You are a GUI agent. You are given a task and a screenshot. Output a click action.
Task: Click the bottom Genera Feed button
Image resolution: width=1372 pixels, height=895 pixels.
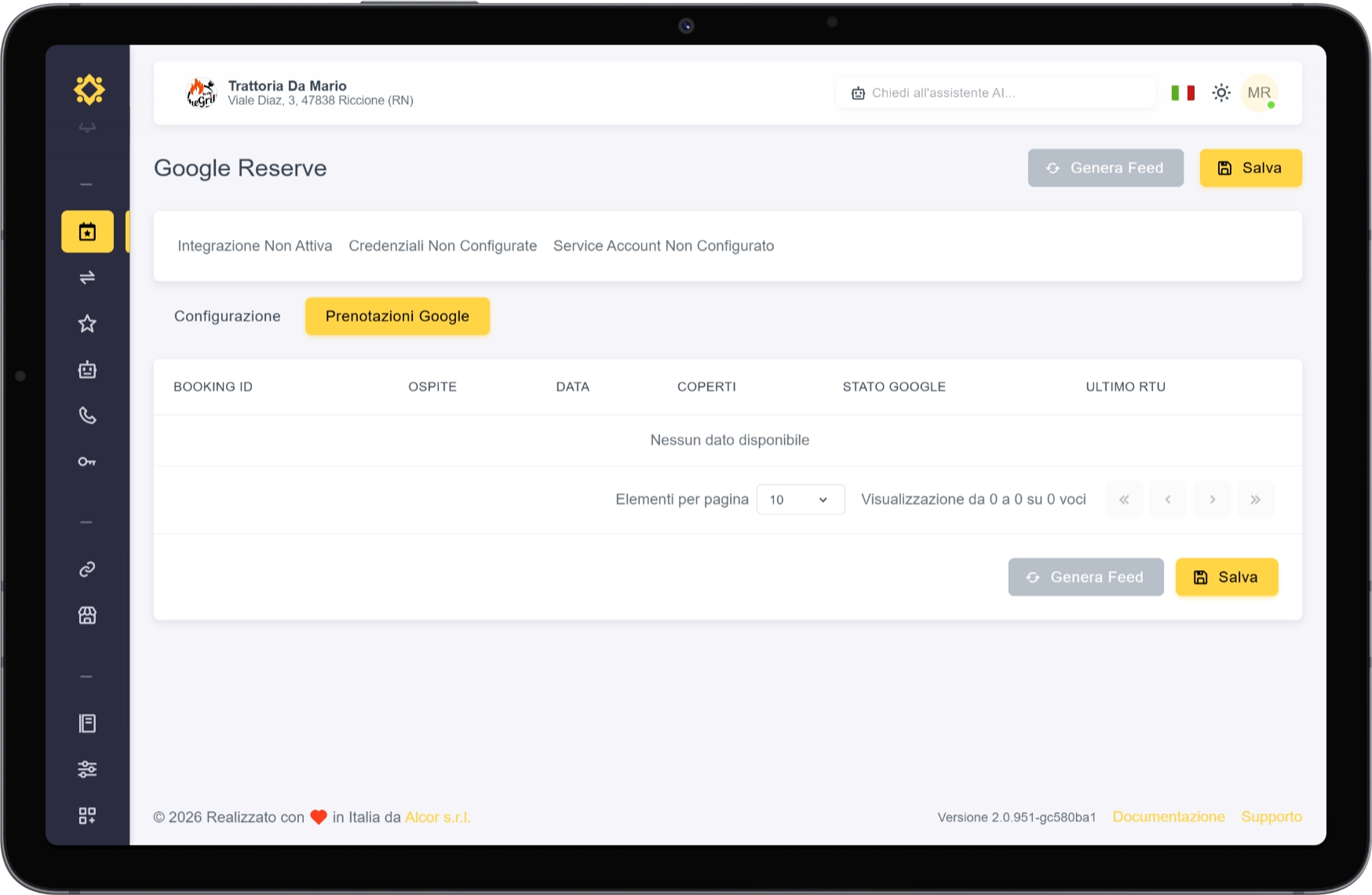1086,577
